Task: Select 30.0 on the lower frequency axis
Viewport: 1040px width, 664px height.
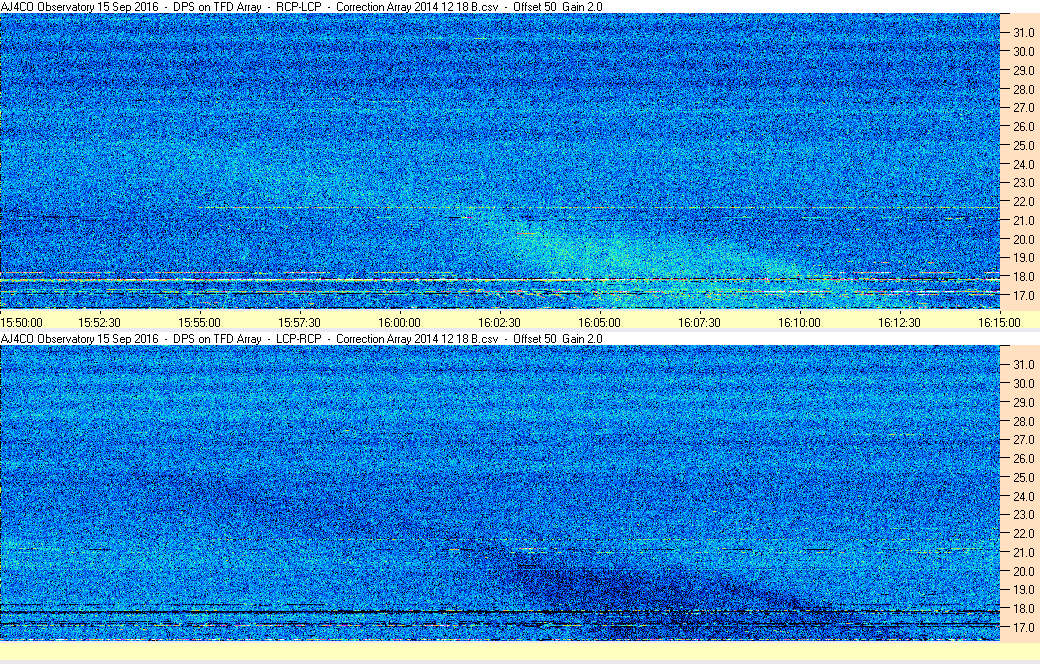Action: point(1023,383)
